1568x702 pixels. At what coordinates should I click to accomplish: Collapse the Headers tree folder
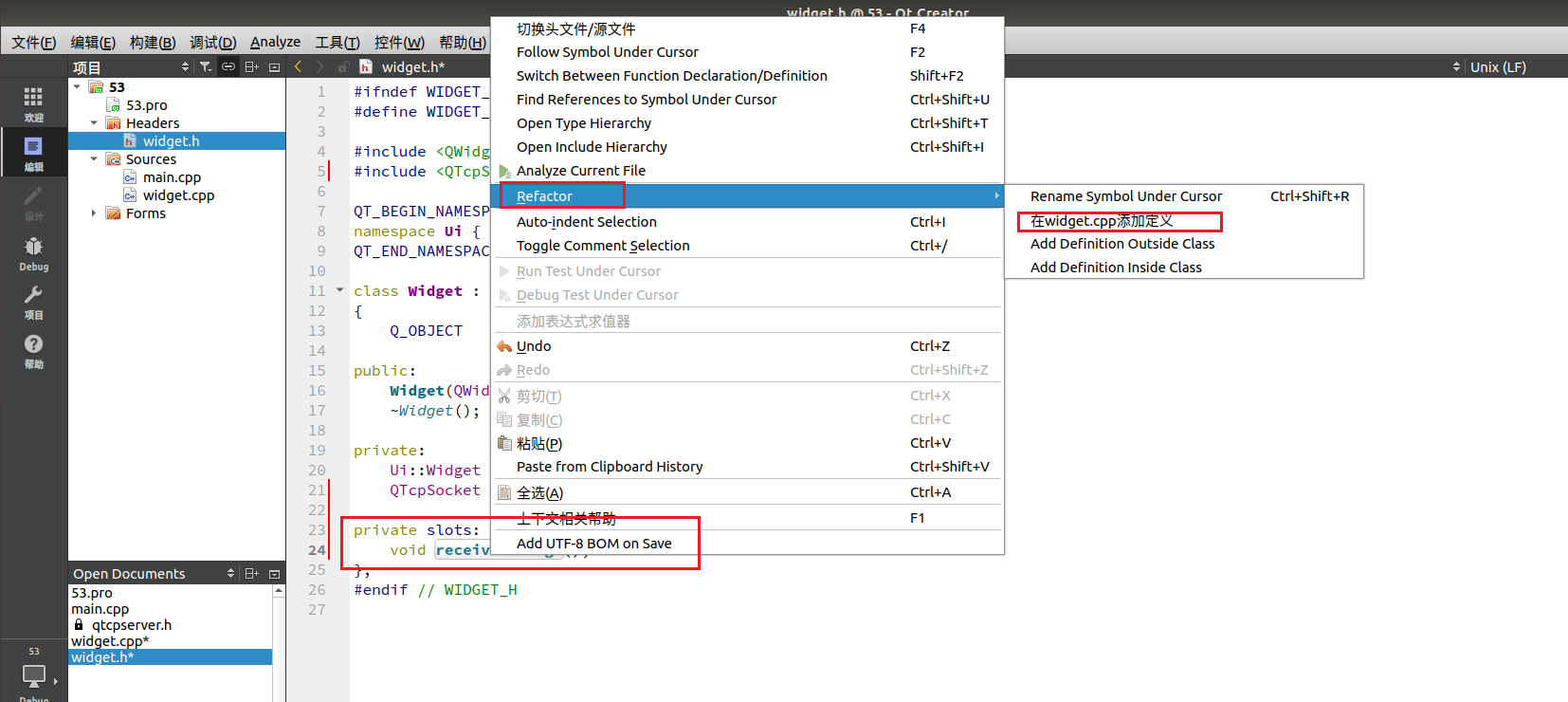point(94,123)
